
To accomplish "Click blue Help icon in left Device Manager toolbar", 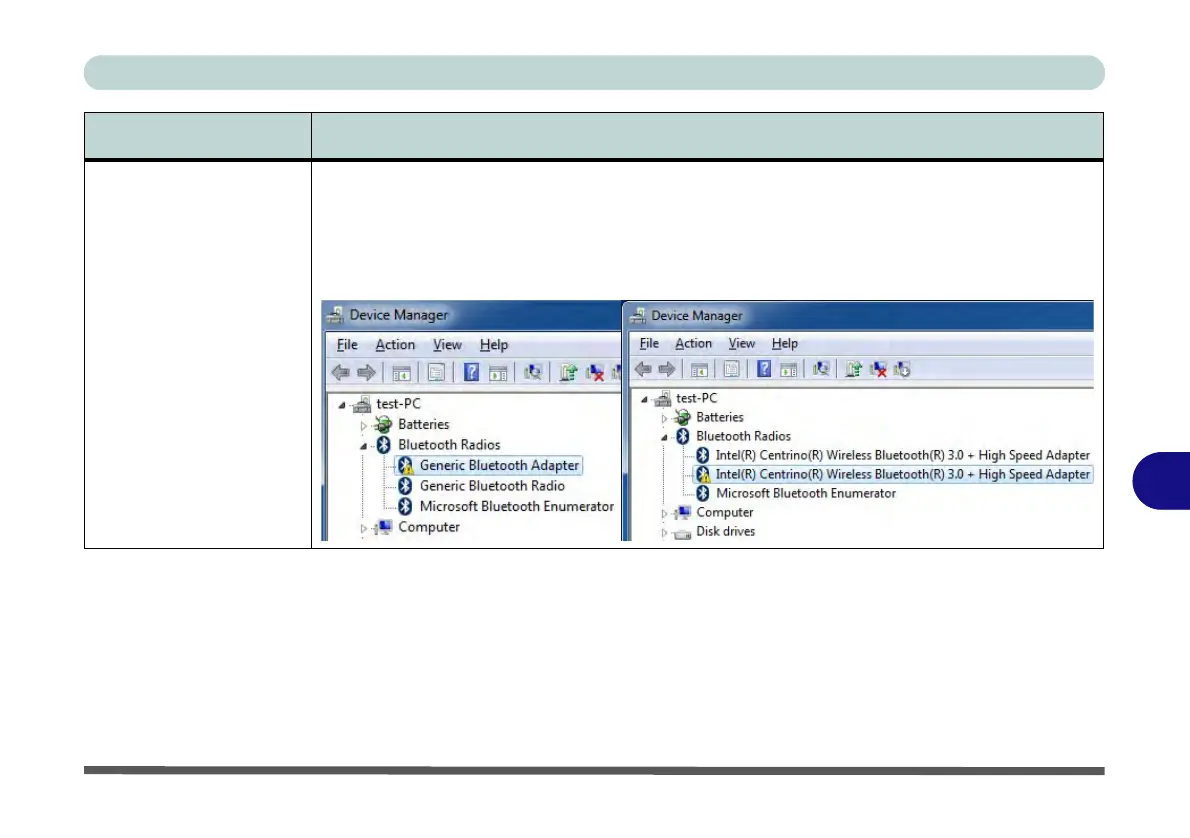I will [x=471, y=372].
